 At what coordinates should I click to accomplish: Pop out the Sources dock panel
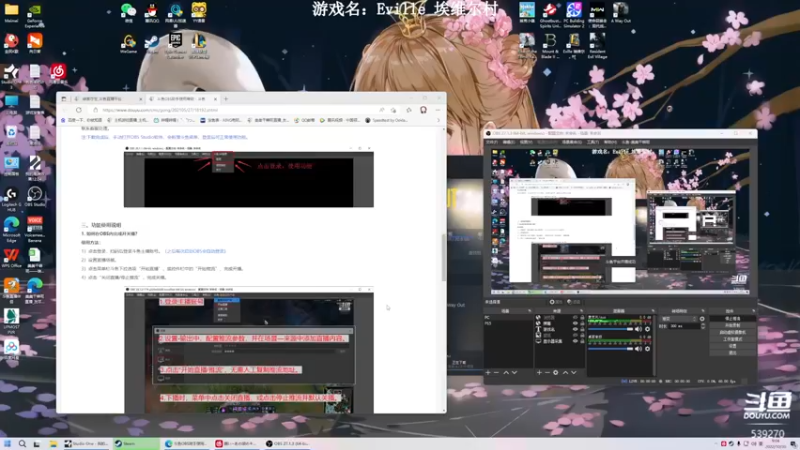pyautogui.click(x=582, y=311)
